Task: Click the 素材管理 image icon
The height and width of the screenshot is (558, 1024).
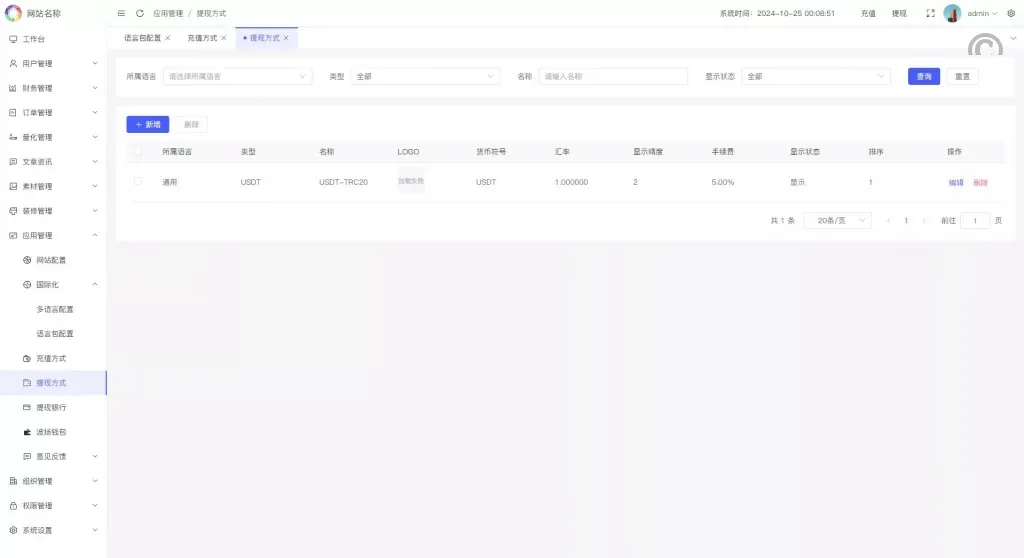Action: coord(13,186)
